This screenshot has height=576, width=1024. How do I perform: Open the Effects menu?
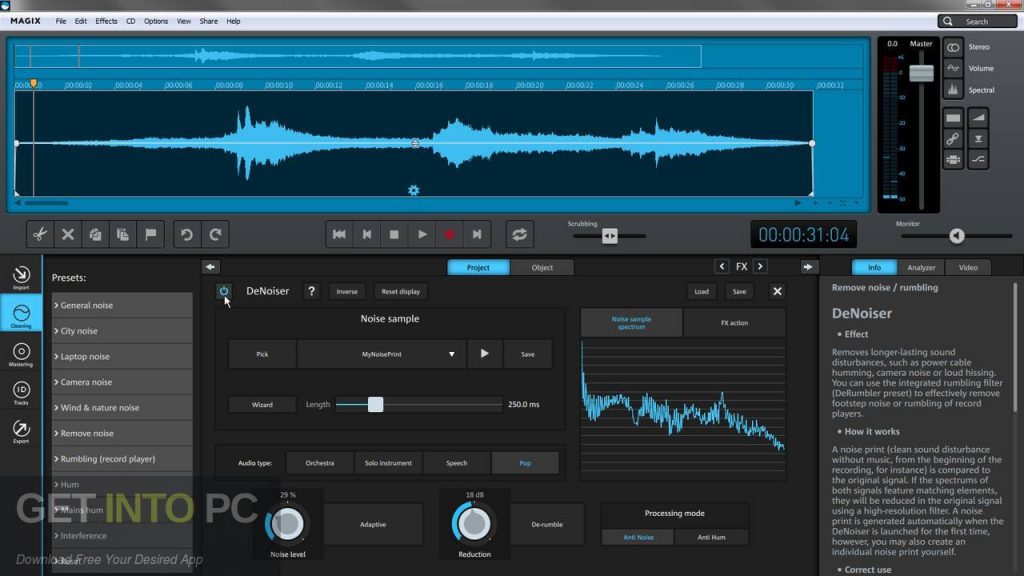[106, 21]
